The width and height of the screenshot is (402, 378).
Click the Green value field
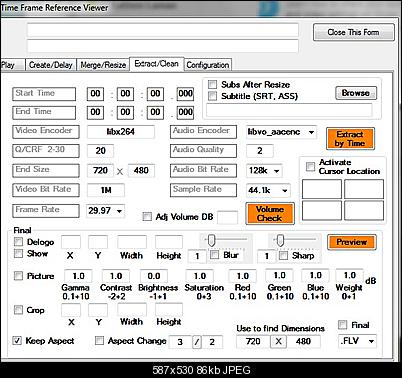click(279, 275)
